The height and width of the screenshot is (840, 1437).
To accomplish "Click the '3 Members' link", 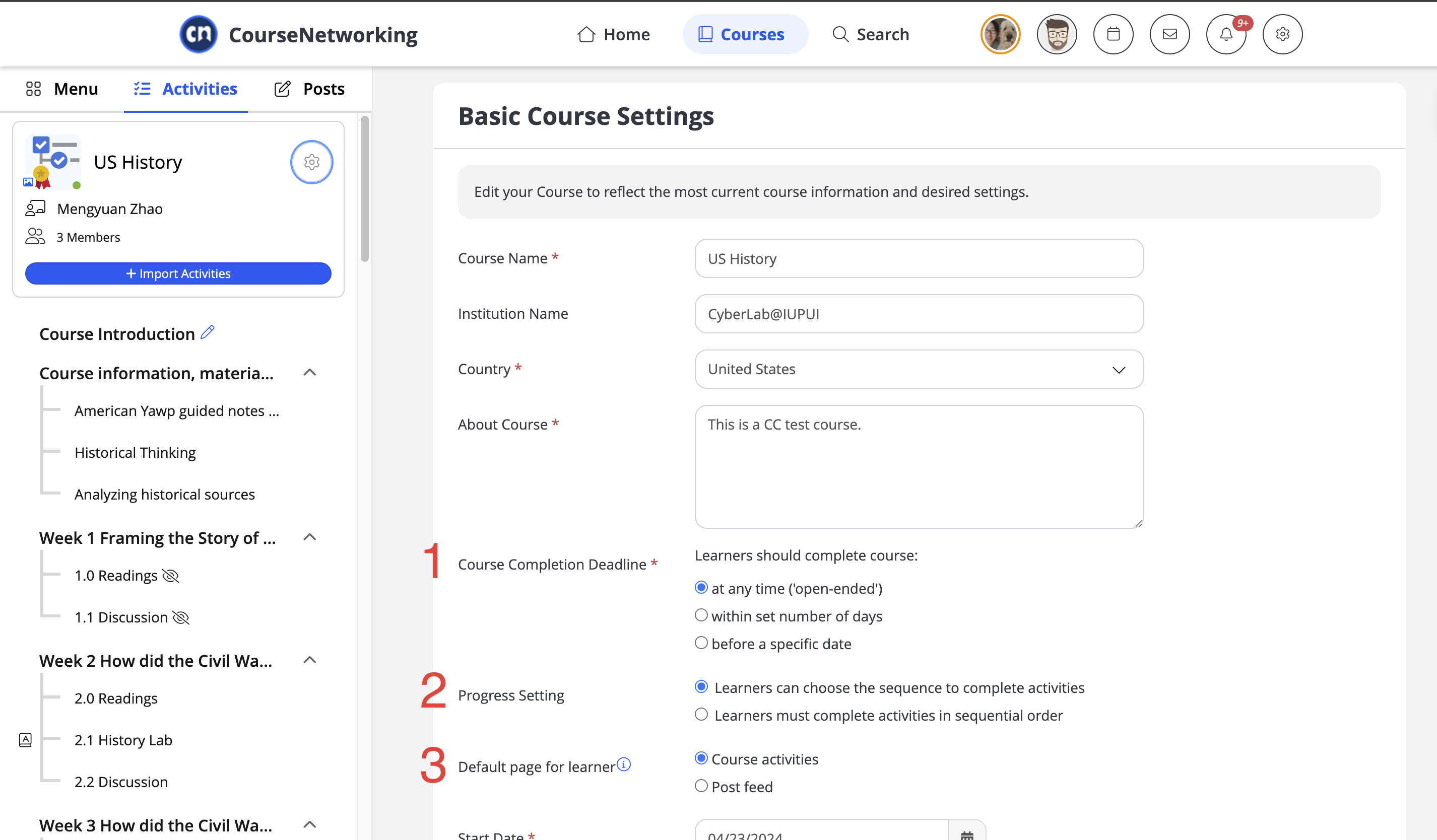I will click(88, 237).
